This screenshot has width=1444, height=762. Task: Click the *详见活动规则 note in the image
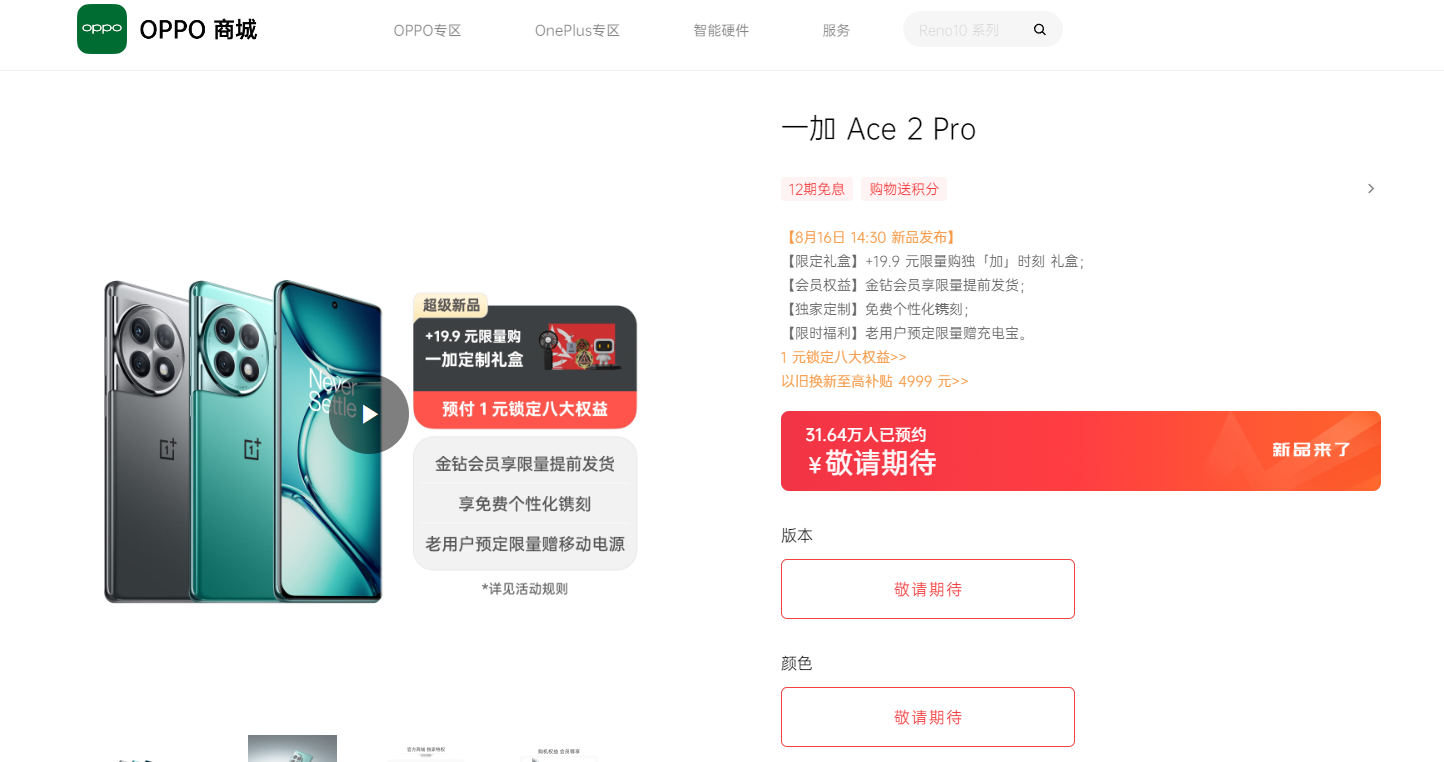click(x=525, y=589)
